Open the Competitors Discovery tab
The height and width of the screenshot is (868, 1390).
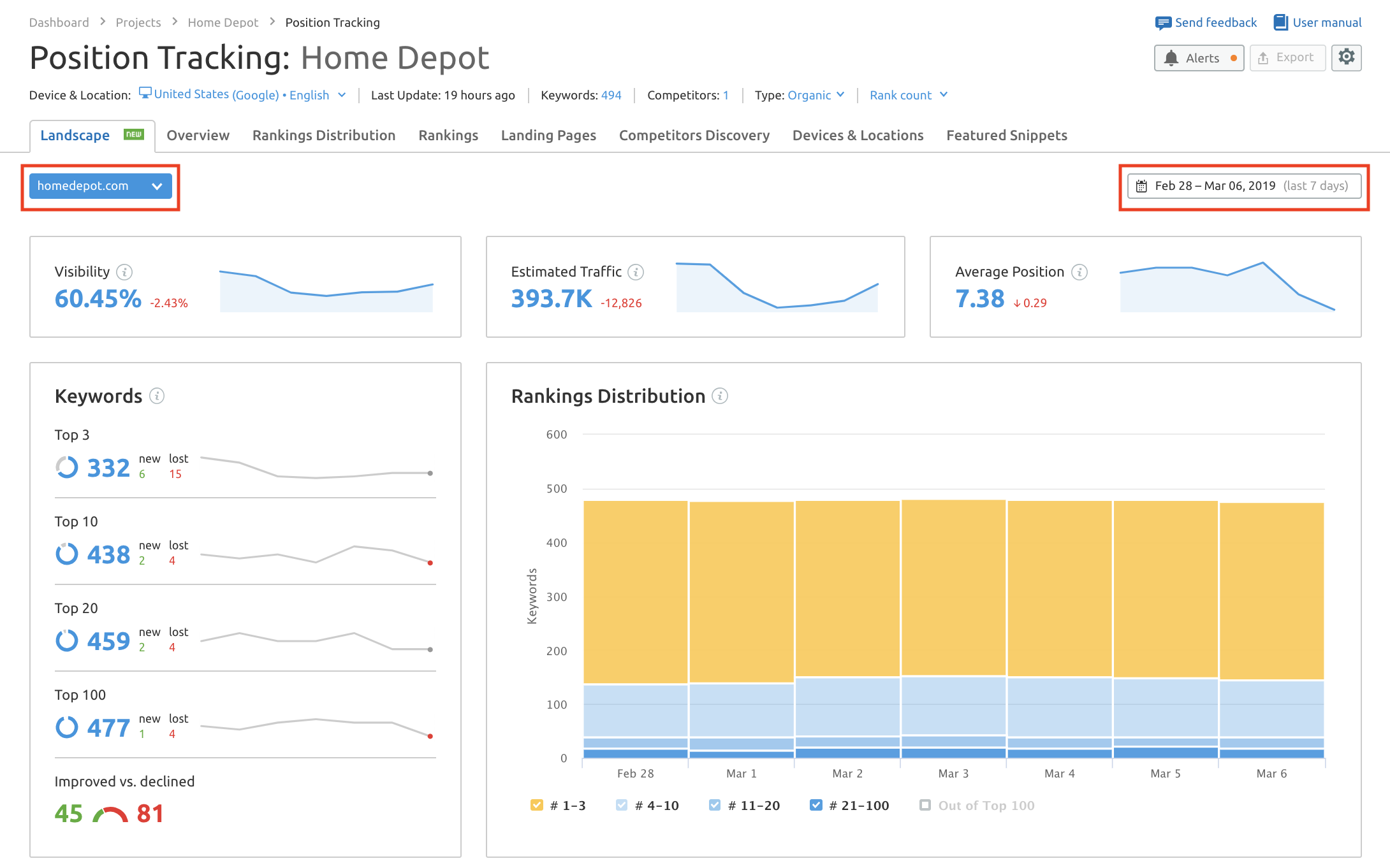[x=694, y=136]
